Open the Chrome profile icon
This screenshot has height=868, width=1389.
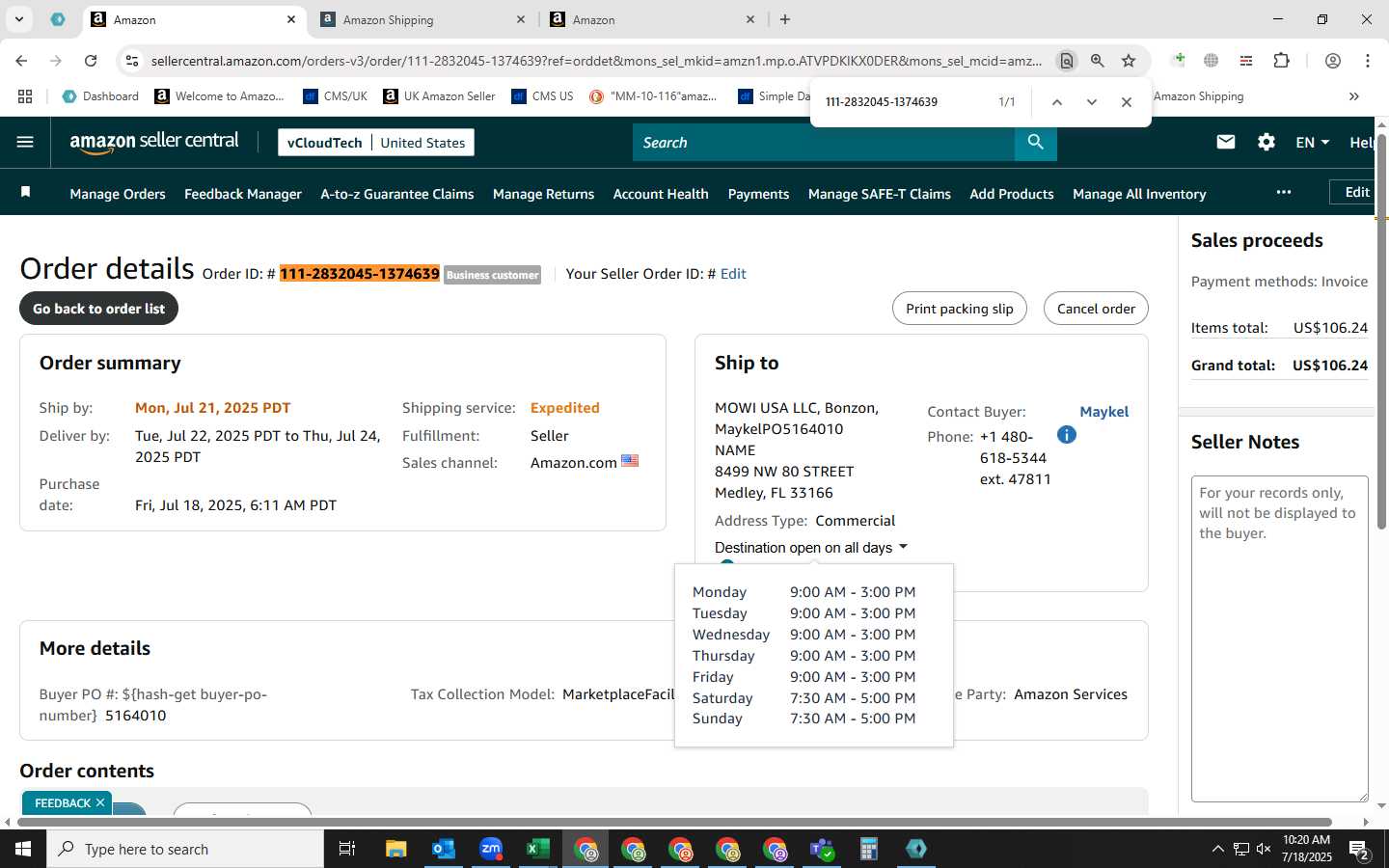point(1333,61)
